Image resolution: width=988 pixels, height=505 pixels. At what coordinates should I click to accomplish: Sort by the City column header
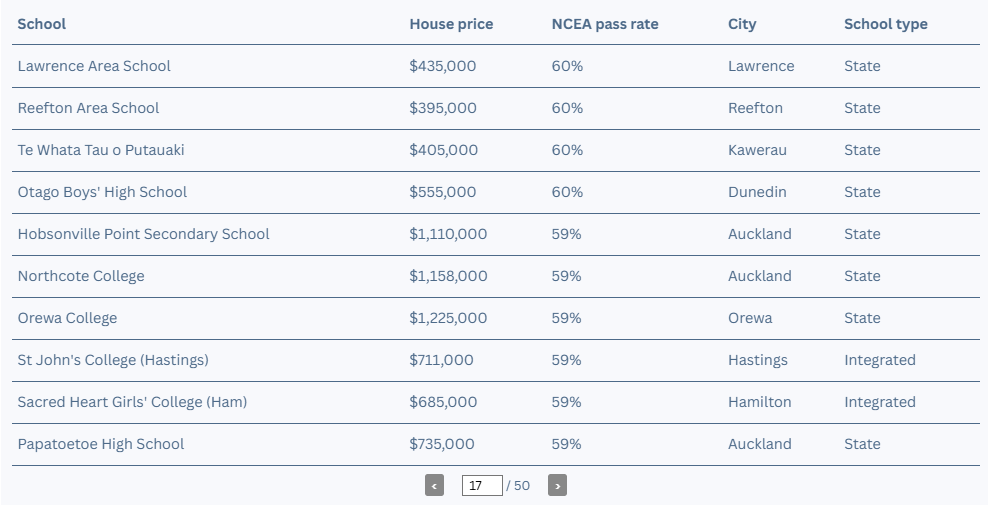tap(742, 24)
